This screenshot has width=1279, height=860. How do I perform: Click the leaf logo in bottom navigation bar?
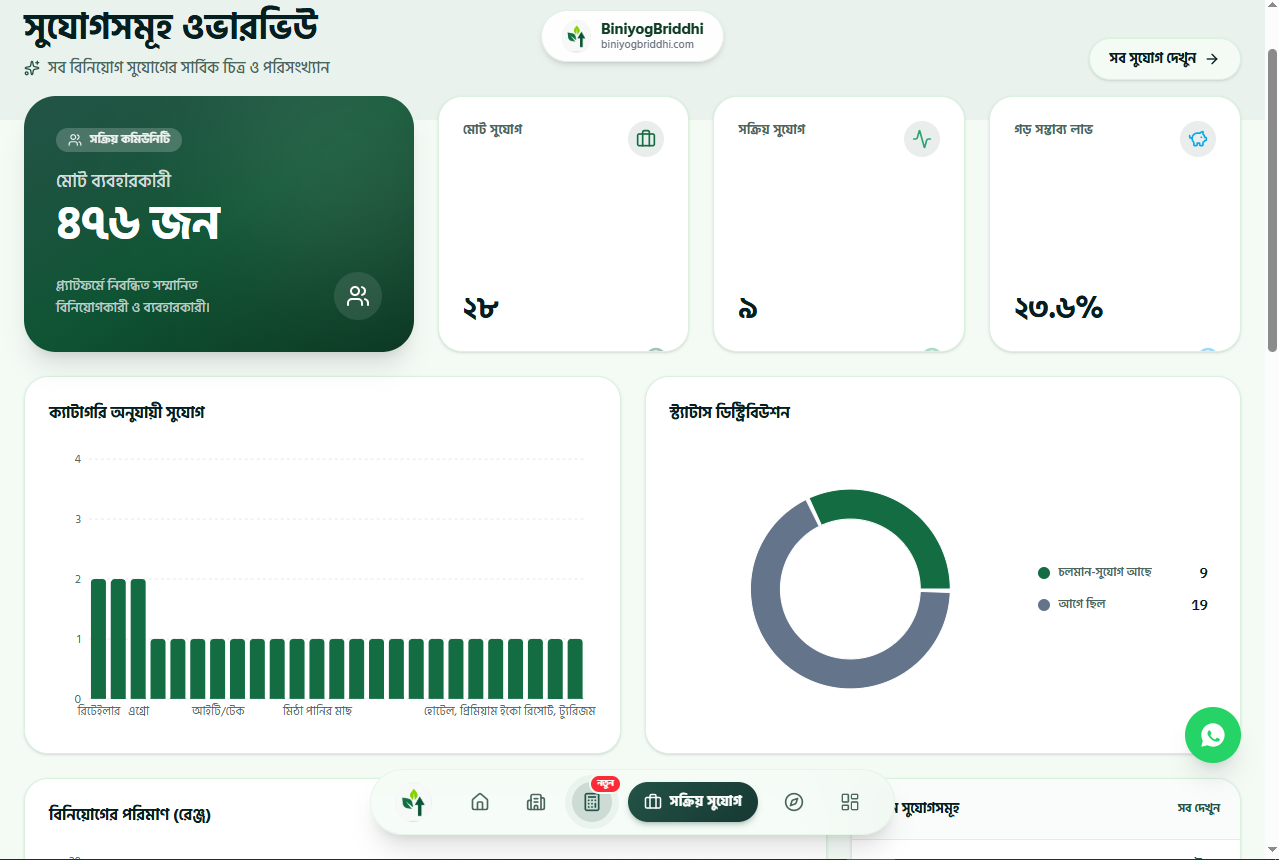point(414,802)
